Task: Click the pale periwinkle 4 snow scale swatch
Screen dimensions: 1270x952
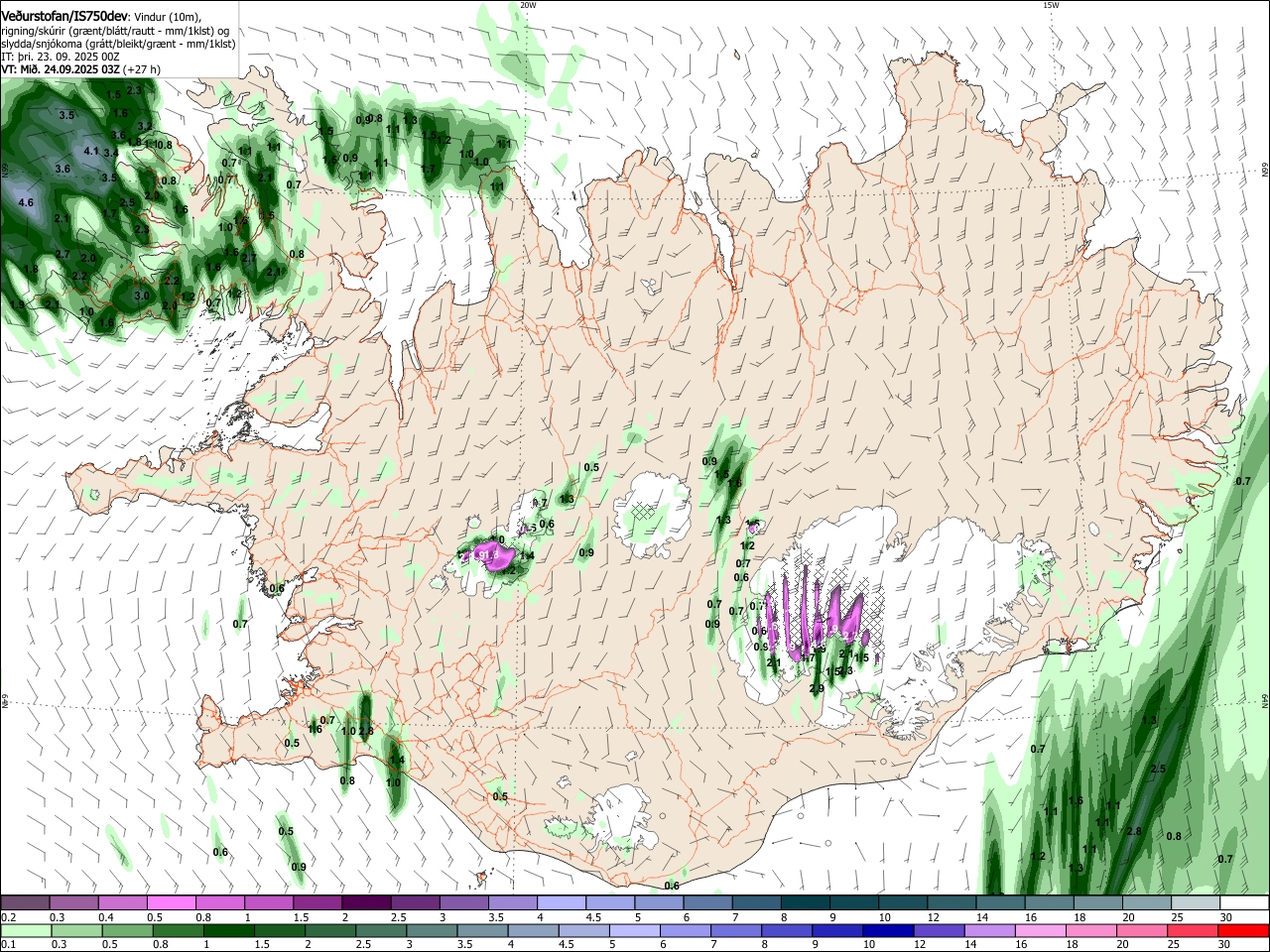Action: (561, 903)
